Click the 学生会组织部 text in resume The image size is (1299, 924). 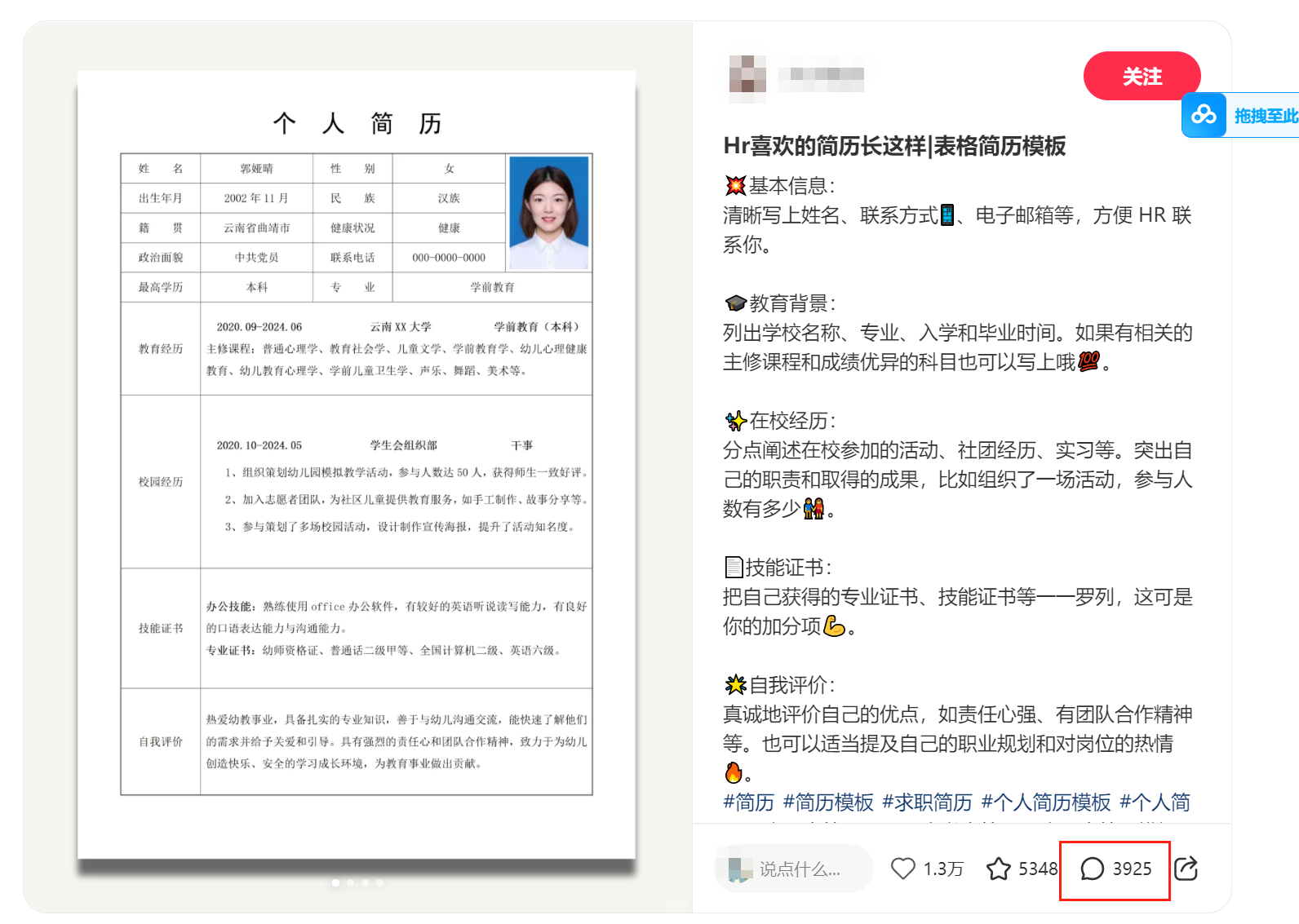pos(403,445)
